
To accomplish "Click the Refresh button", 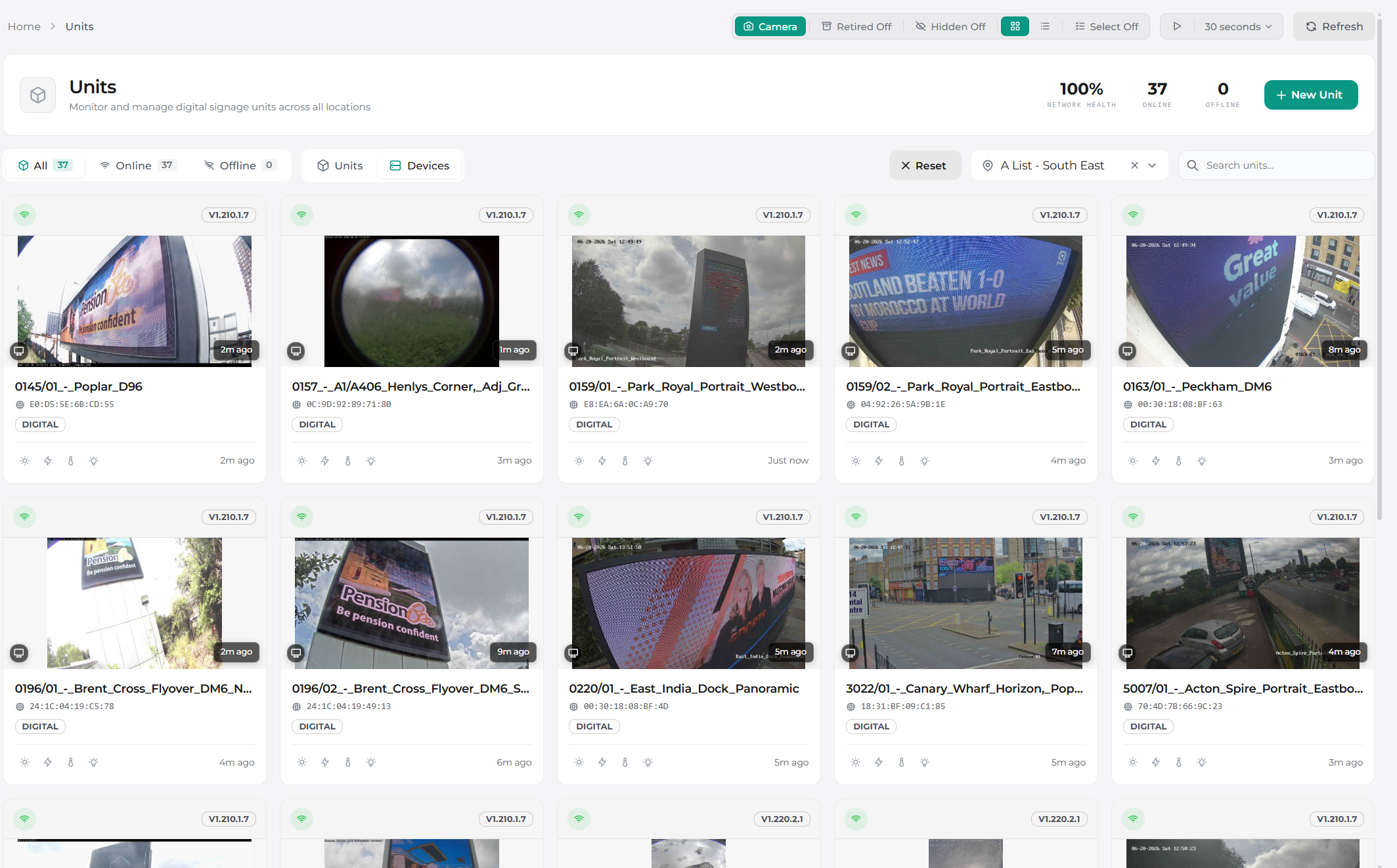I will point(1334,26).
